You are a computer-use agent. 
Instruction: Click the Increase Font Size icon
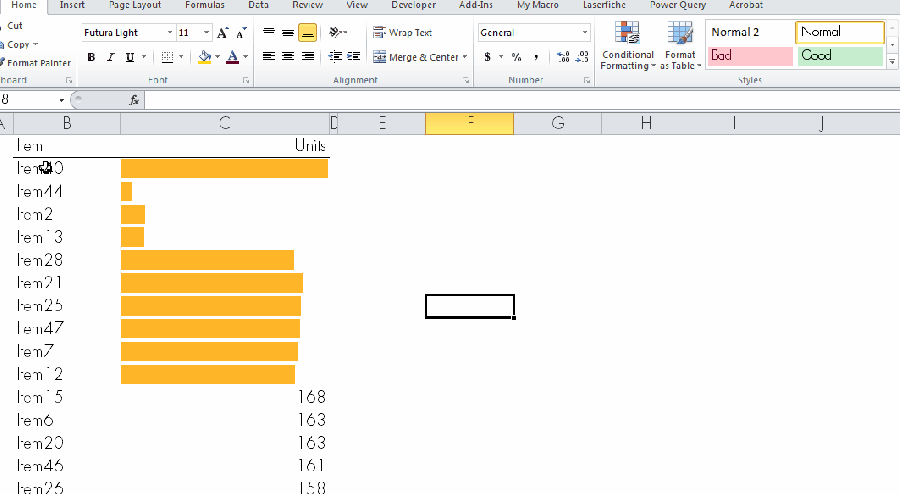pyautogui.click(x=222, y=33)
